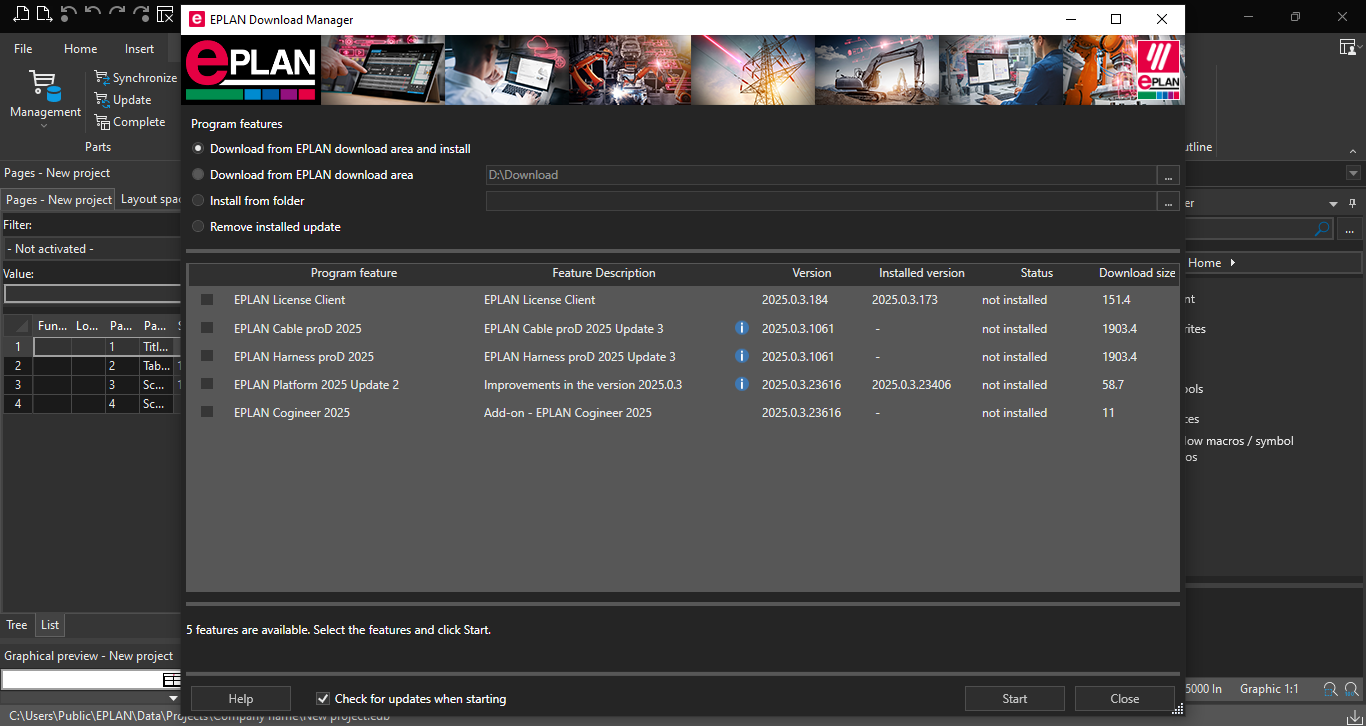Screen dimensions: 1366x726
Task: Click the Install from folder path field
Action: tap(820, 201)
